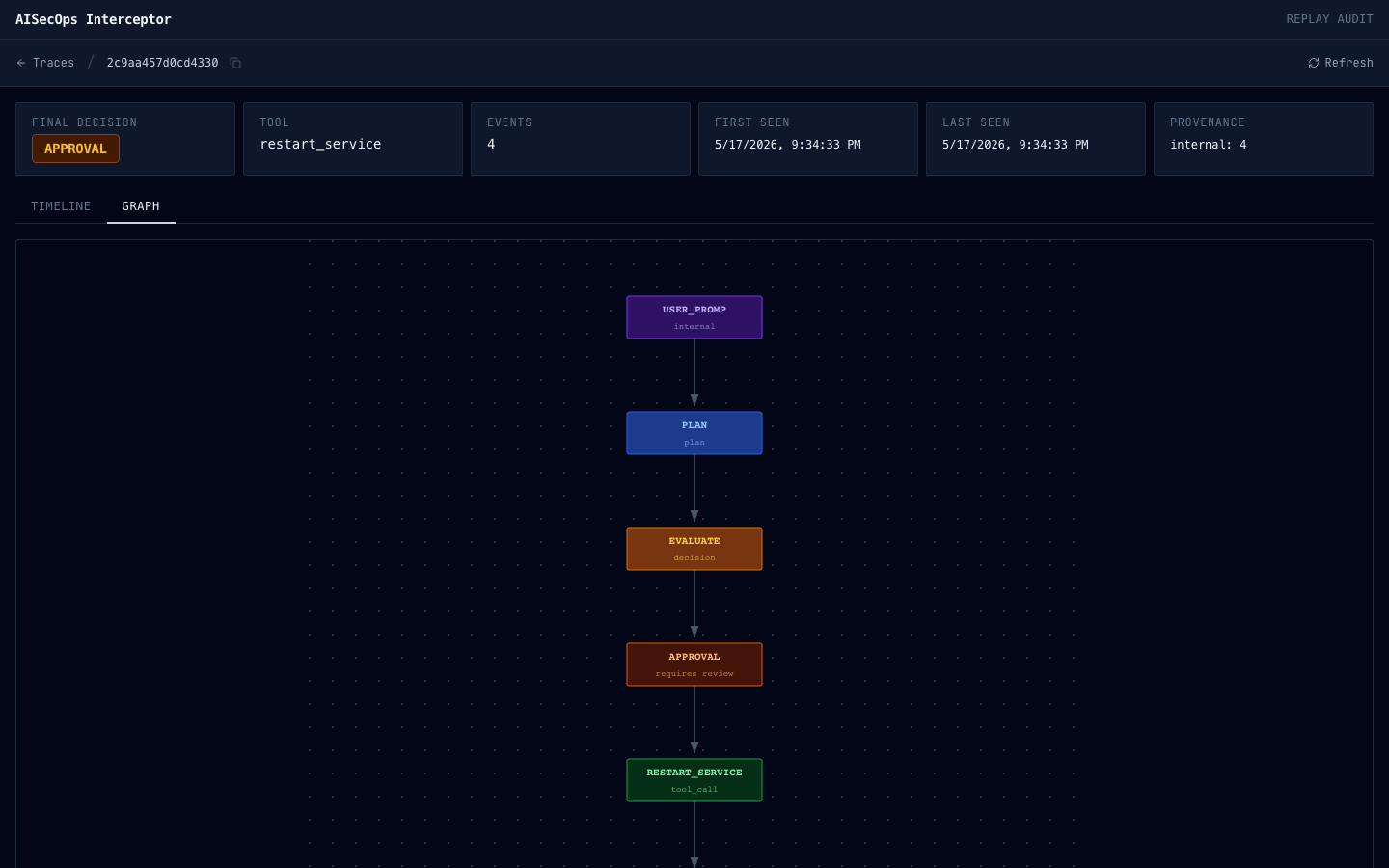The image size is (1389, 868).
Task: Click the Final Decision card label
Action: point(85,122)
